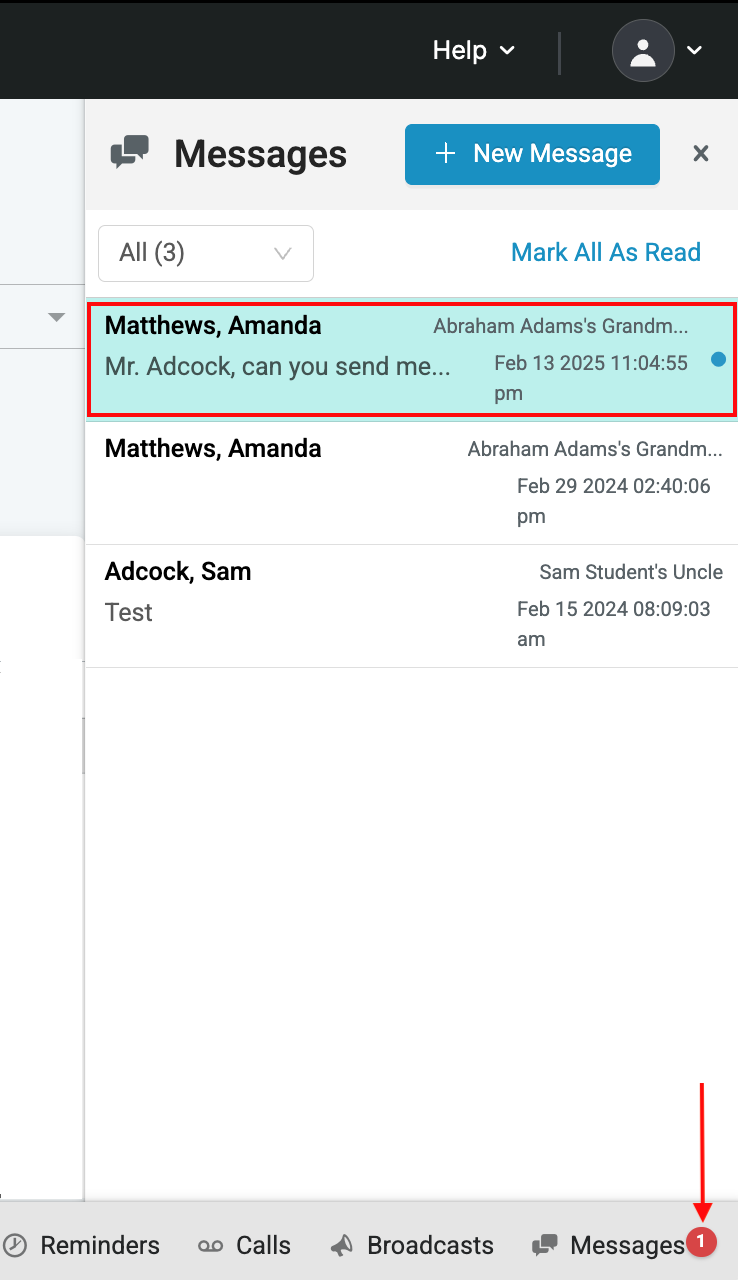Click the New Message button
The width and height of the screenshot is (738, 1280).
(531, 154)
